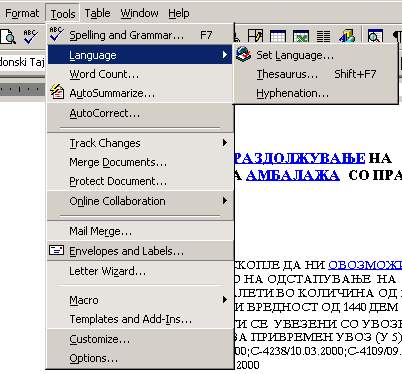The height and width of the screenshot is (374, 402).
Task: Toggle the Show/Hide paragraph marks icon
Action: (x=397, y=36)
